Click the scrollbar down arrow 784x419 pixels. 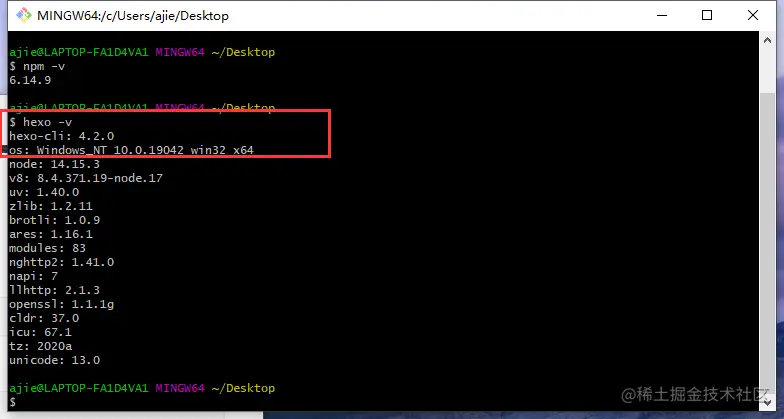pyautogui.click(x=767, y=401)
